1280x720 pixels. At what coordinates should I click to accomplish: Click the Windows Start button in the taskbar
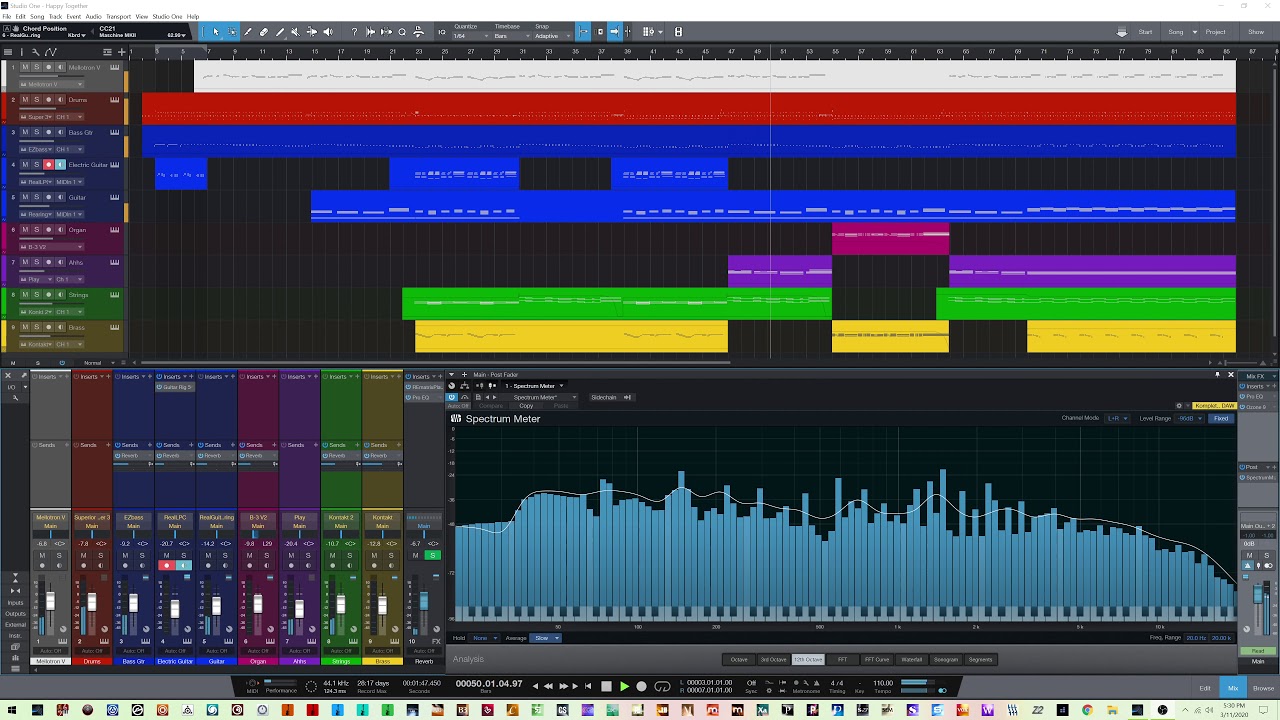[11, 711]
